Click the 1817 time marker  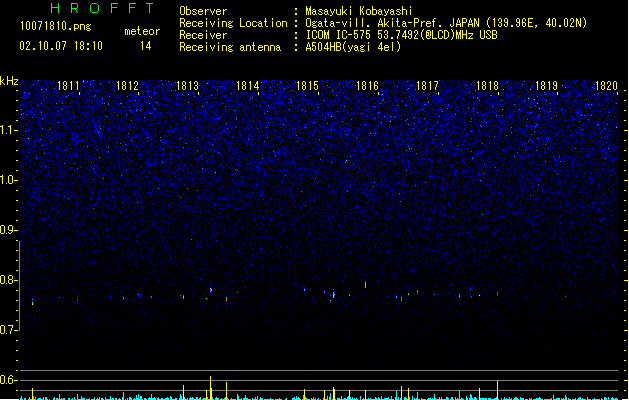click(x=427, y=86)
